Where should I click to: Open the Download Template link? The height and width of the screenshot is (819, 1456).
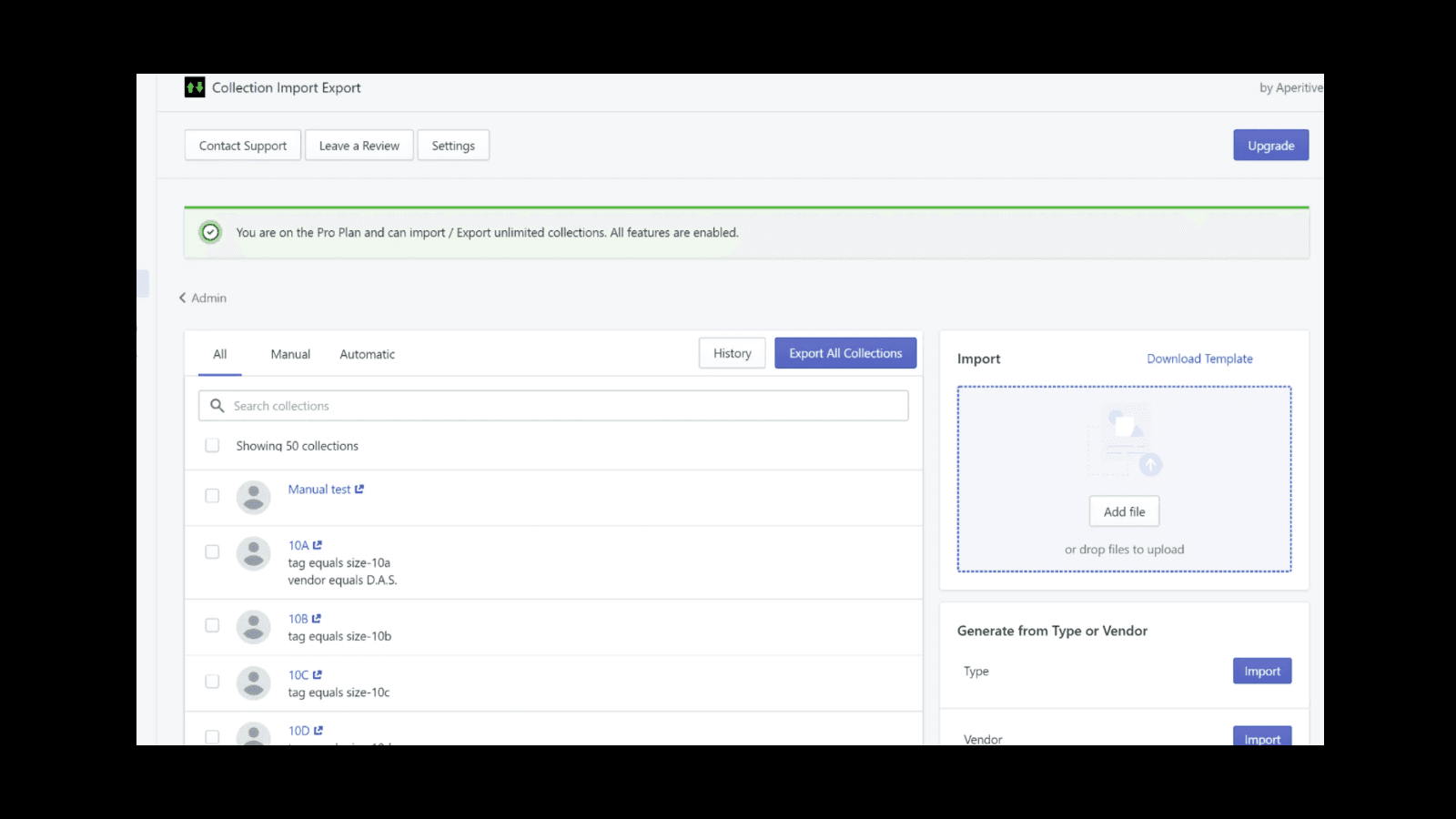pos(1199,359)
